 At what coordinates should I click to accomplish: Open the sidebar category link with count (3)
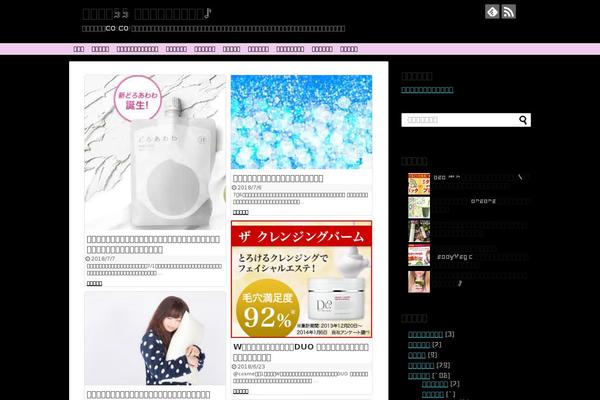tap(426, 335)
